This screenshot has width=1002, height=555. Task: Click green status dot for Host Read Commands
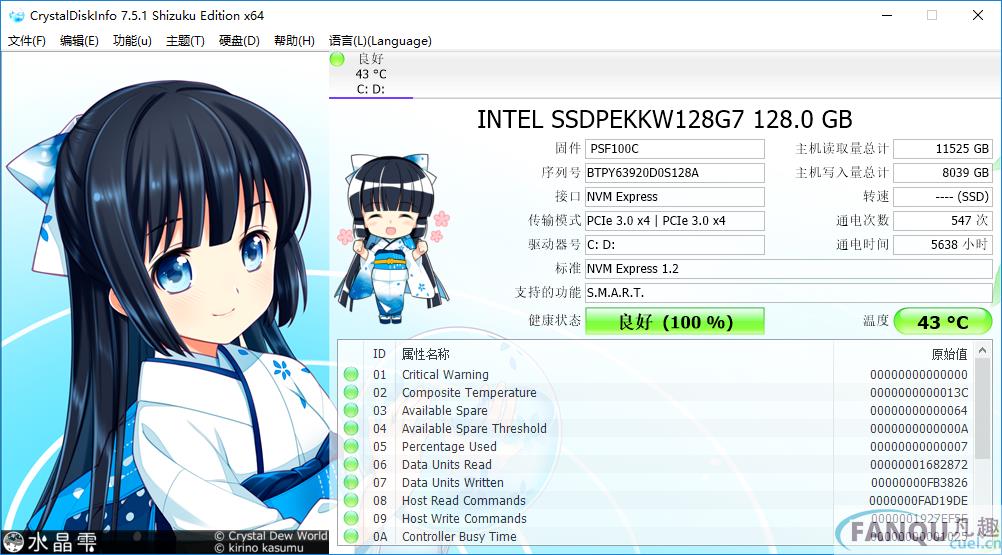(351, 500)
